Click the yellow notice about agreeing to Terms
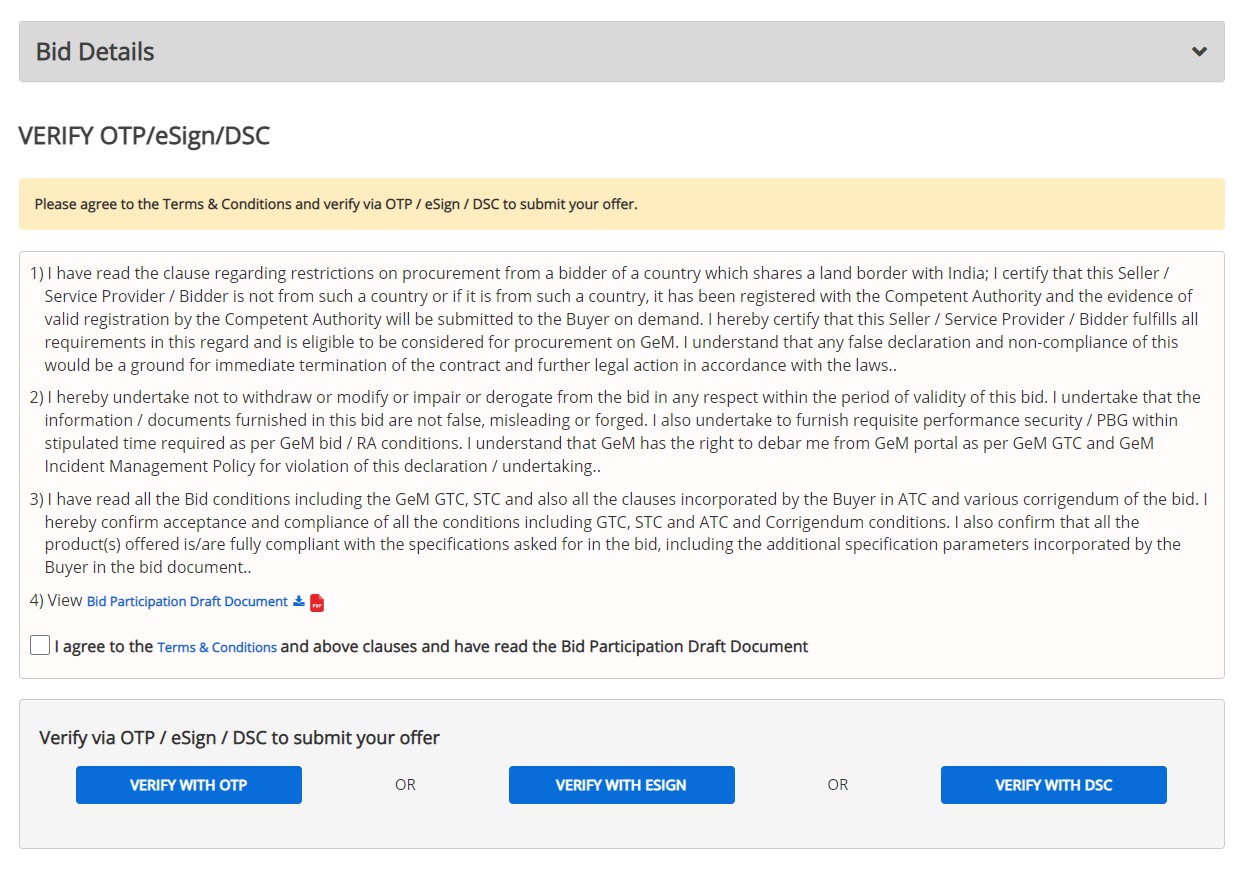 click(x=336, y=204)
